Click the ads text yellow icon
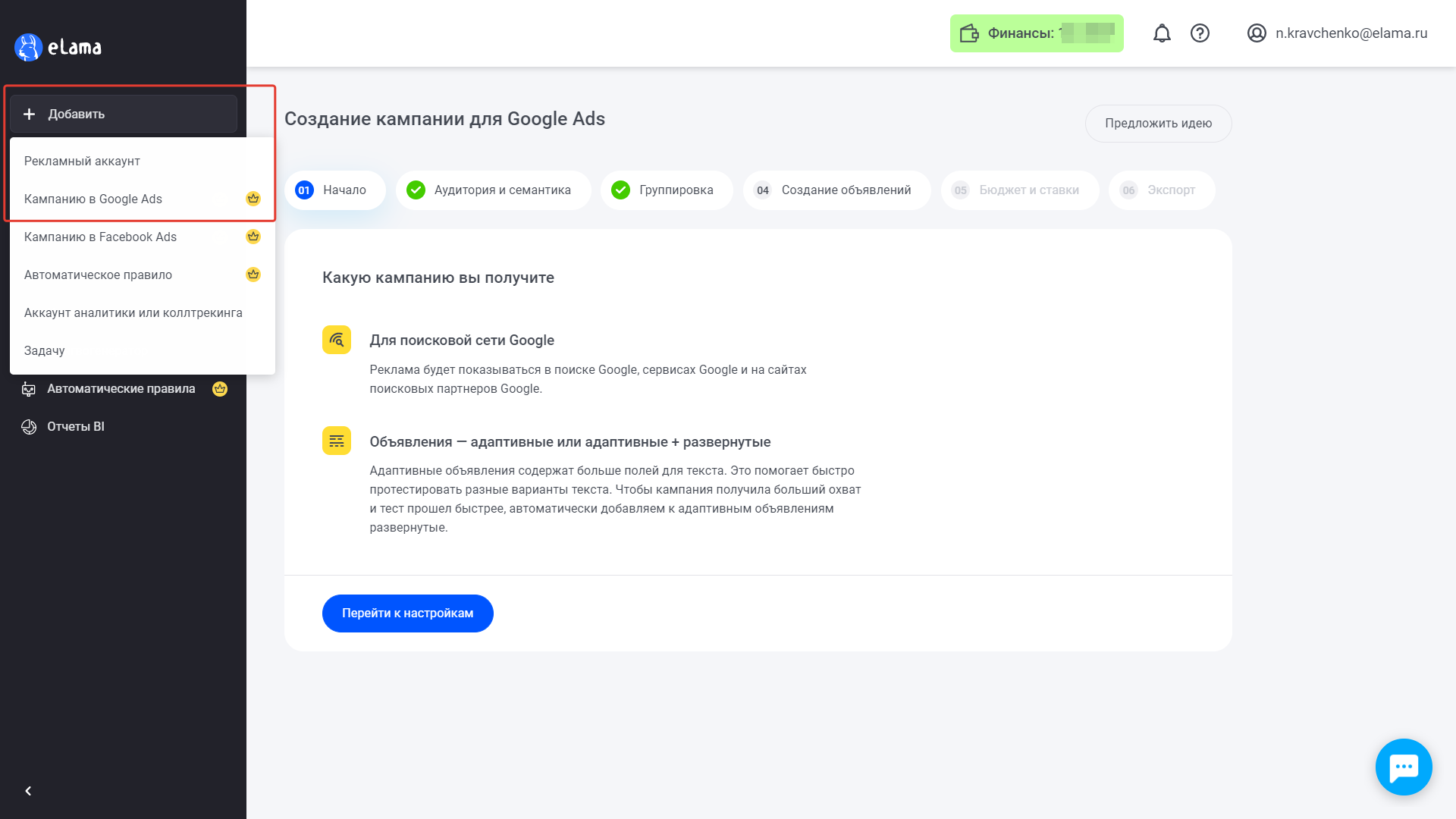 (x=337, y=441)
